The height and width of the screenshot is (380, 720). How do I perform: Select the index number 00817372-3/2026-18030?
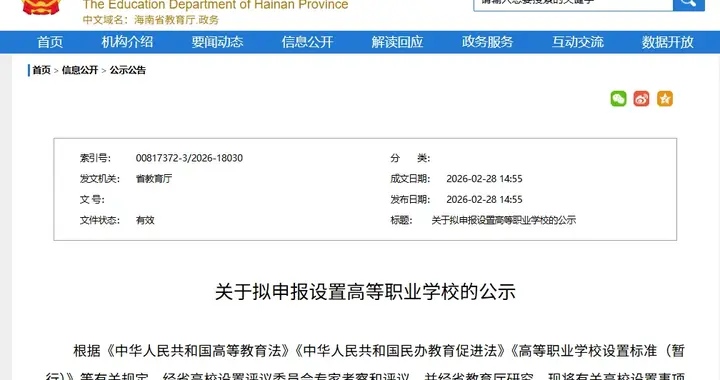pos(189,158)
